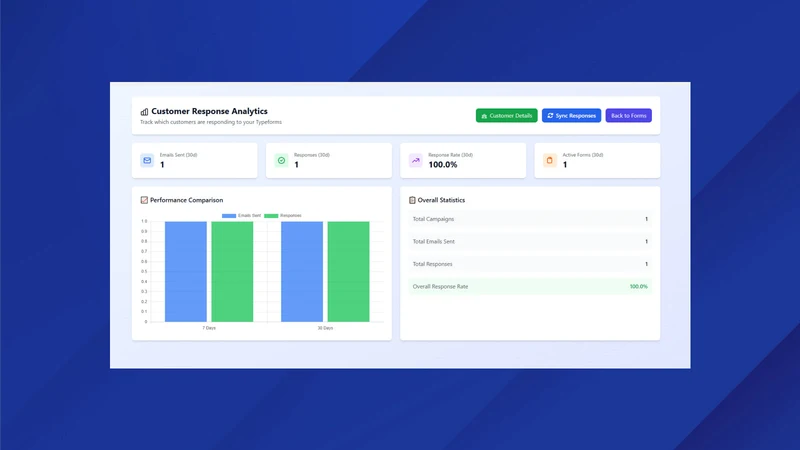This screenshot has height=450, width=800.
Task: Click the trend arrow icon in Response Rate card
Action: point(415,160)
